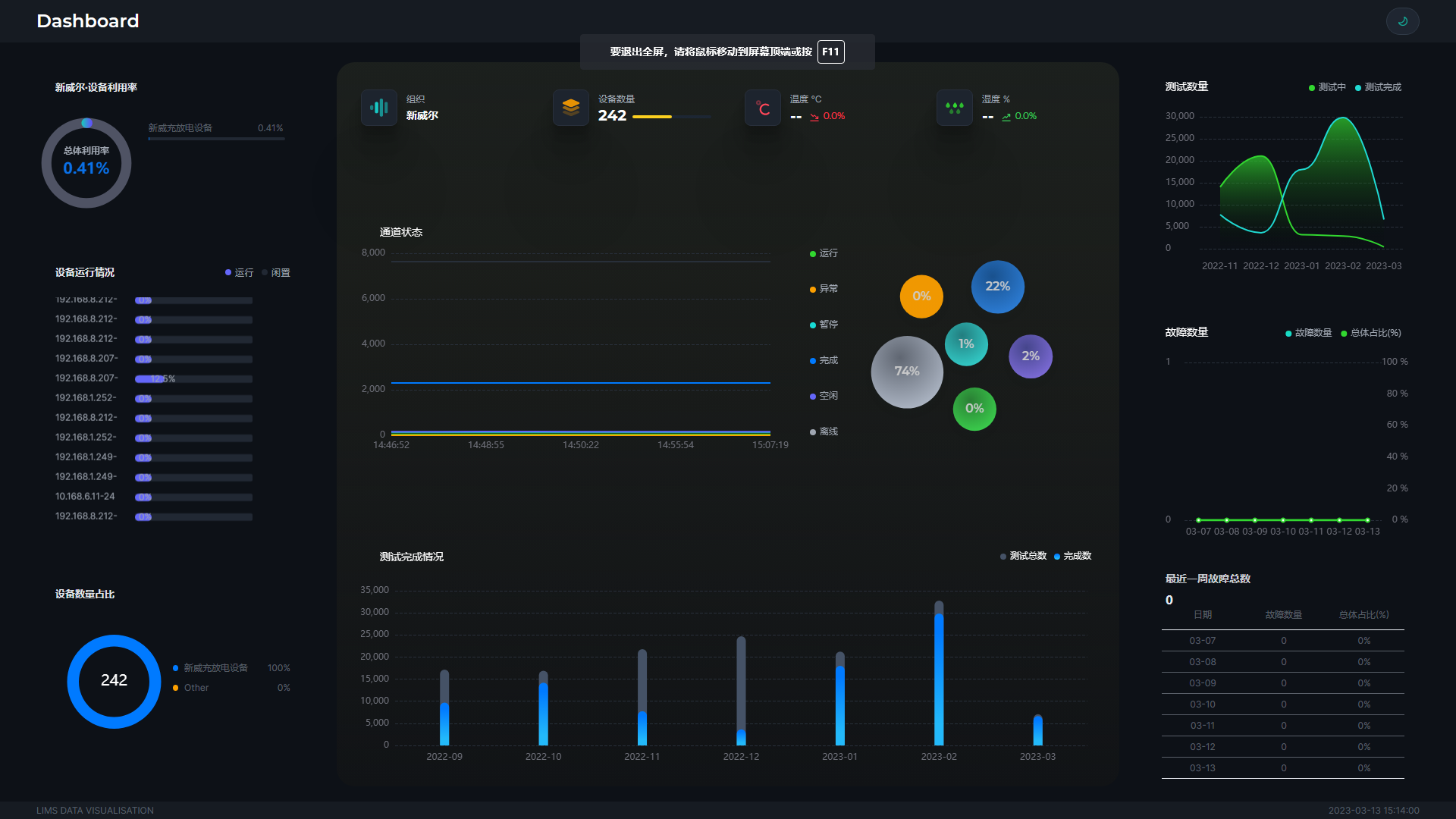Toggle 离线 series in channel status legend
1456x819 pixels.
pos(824,431)
